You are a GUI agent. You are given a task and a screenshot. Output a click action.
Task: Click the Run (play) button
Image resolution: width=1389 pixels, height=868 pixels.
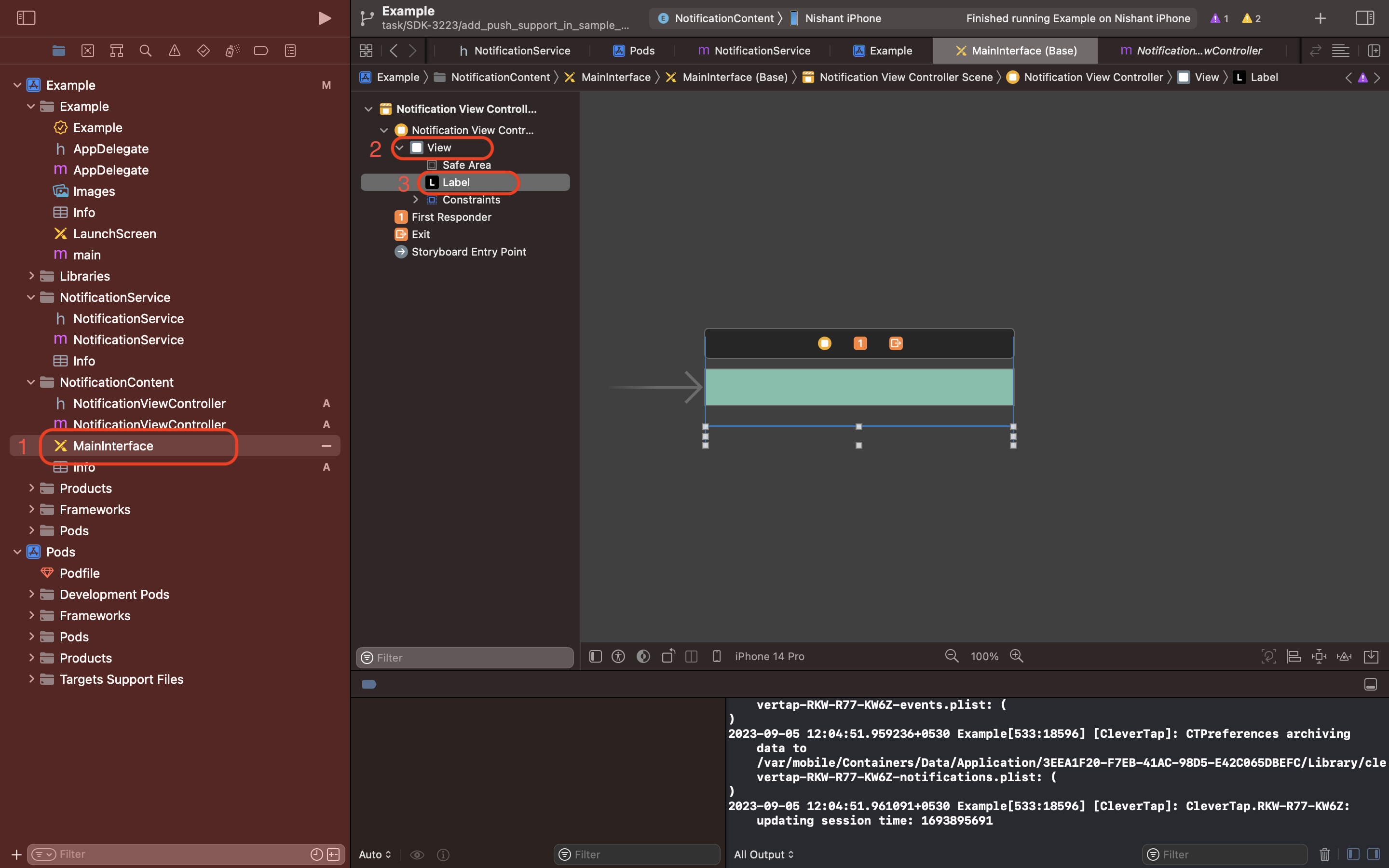(x=324, y=18)
